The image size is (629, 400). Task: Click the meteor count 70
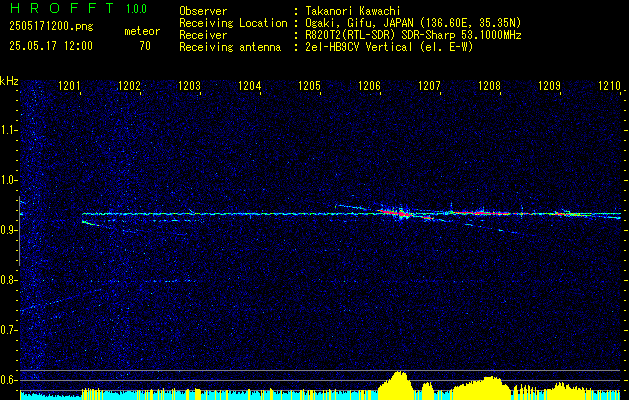[145, 46]
